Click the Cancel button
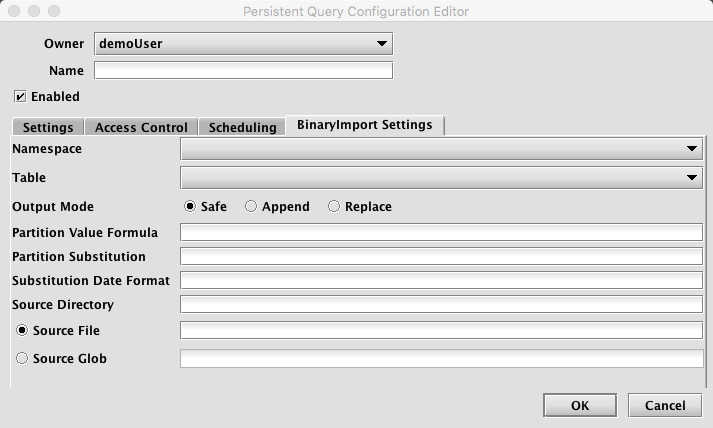713x428 pixels. (x=664, y=405)
